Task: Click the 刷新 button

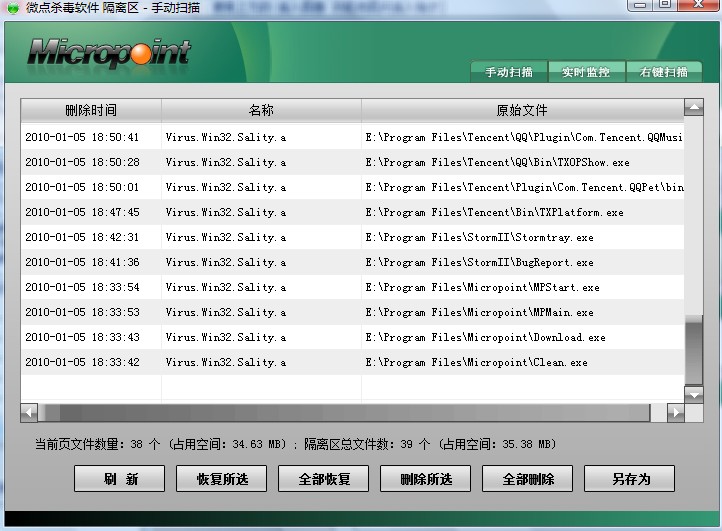Action: [x=119, y=478]
